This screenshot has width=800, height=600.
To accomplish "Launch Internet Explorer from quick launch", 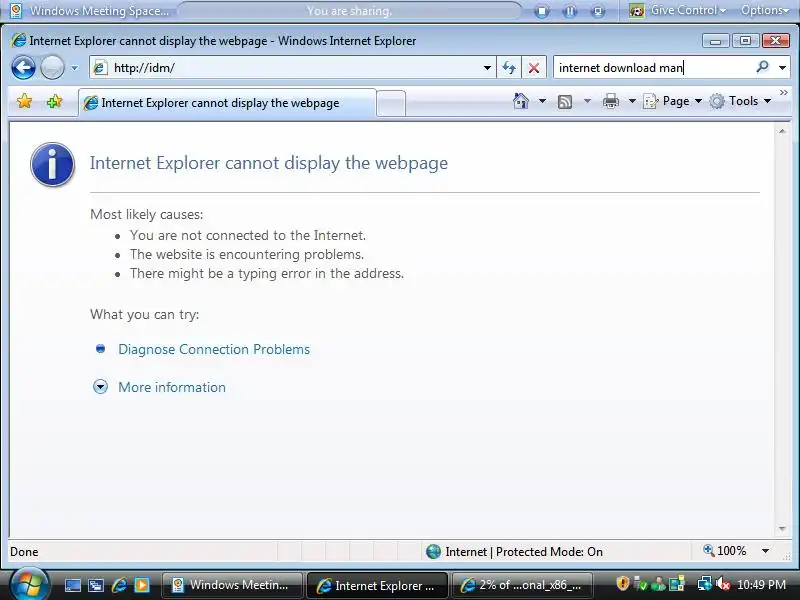I will coord(119,585).
